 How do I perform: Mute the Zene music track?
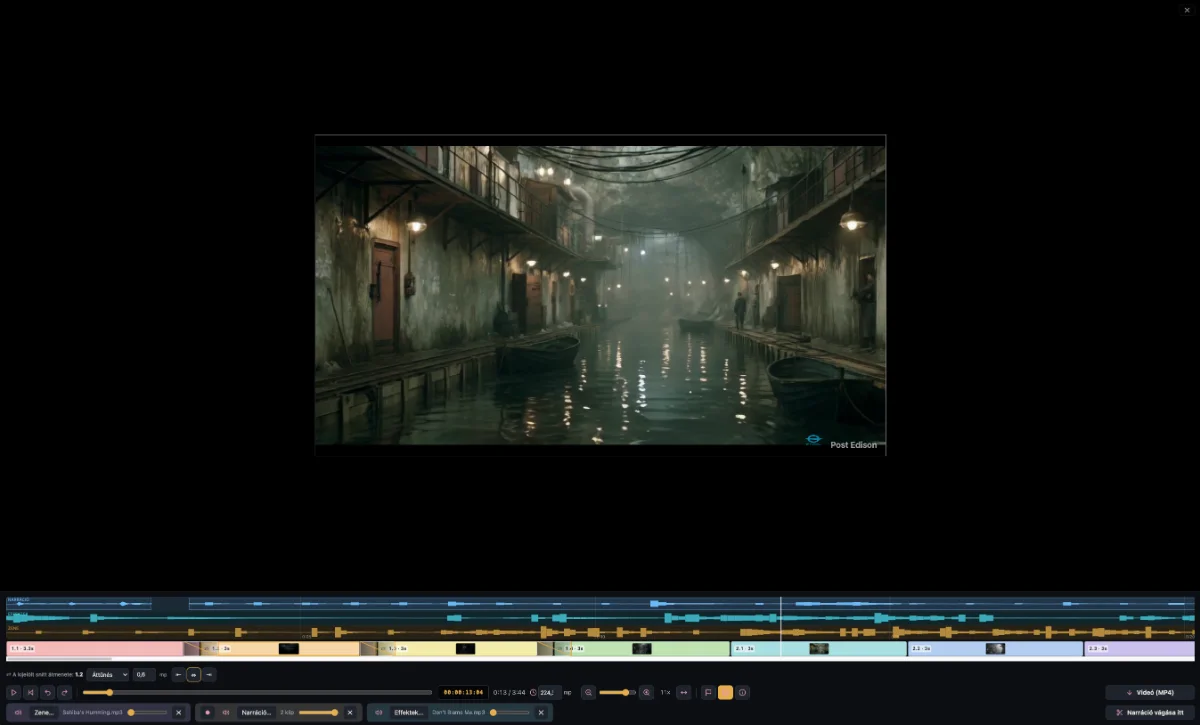click(x=18, y=713)
